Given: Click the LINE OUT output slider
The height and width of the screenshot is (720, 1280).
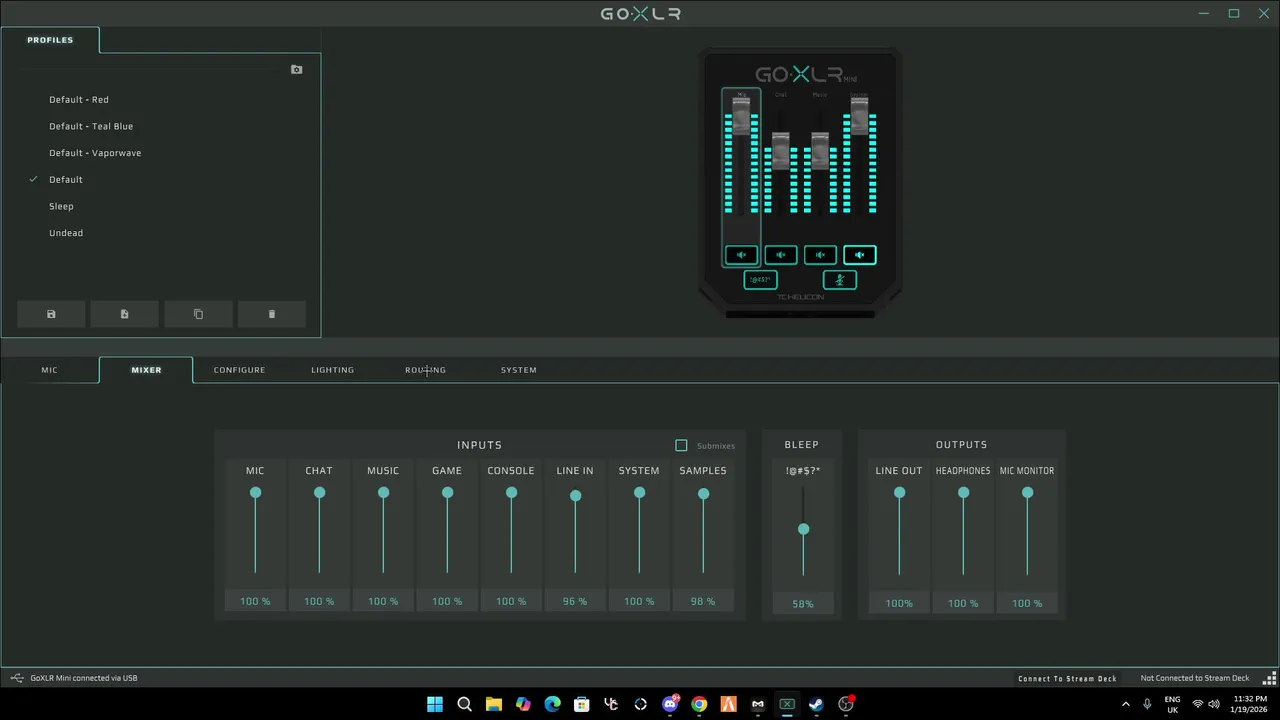Looking at the screenshot, I should (899, 532).
